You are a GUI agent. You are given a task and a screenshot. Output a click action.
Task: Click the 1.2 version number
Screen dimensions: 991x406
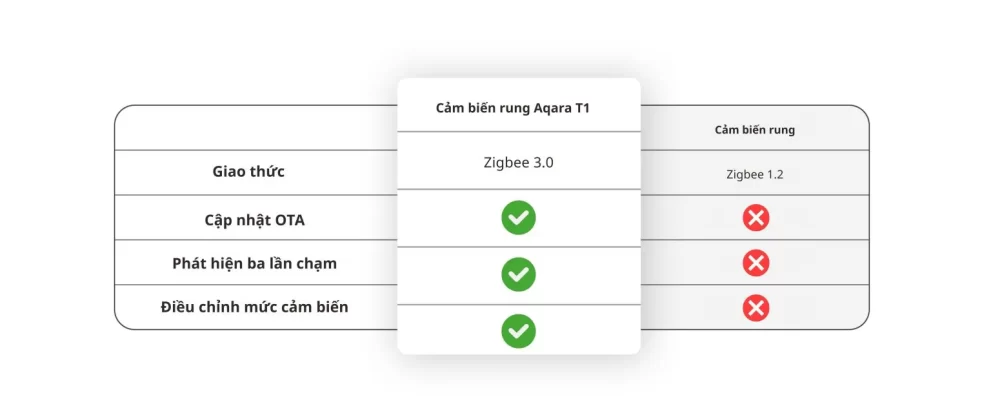(x=773, y=174)
